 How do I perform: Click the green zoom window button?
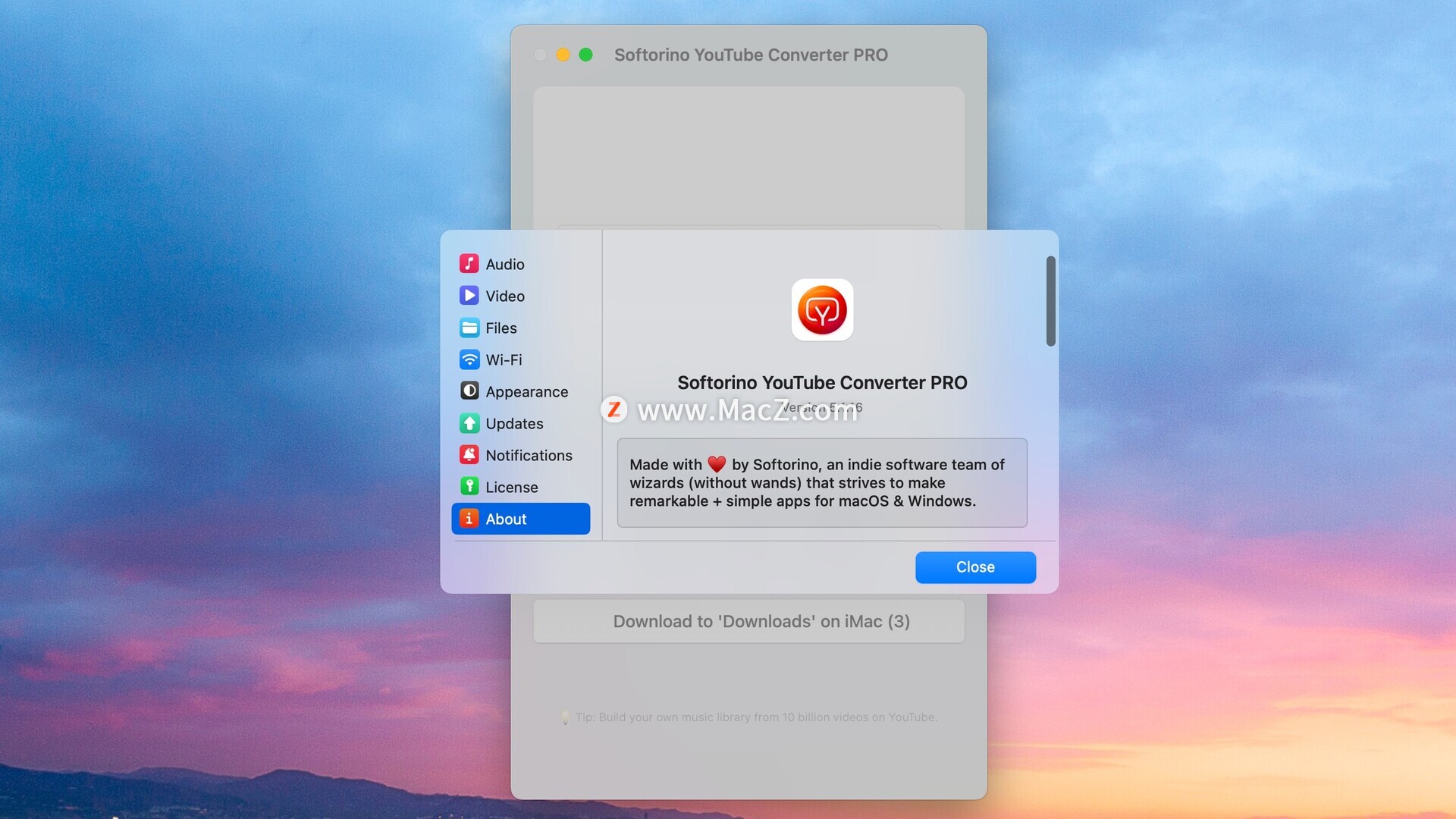click(x=585, y=55)
